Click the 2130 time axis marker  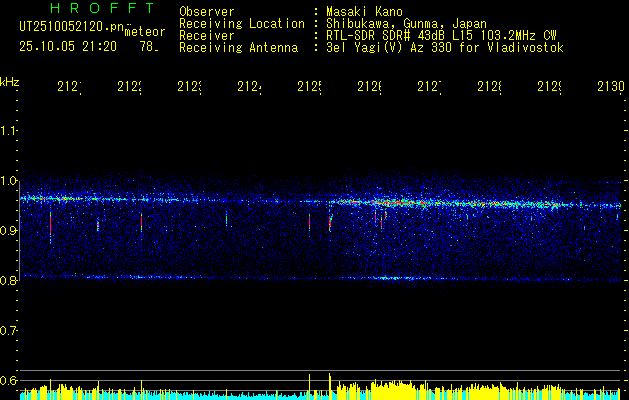611,86
